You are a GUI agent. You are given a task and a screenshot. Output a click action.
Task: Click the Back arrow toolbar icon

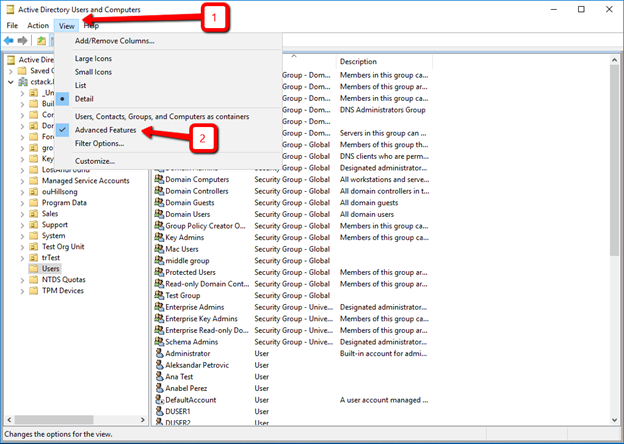[x=9, y=40]
